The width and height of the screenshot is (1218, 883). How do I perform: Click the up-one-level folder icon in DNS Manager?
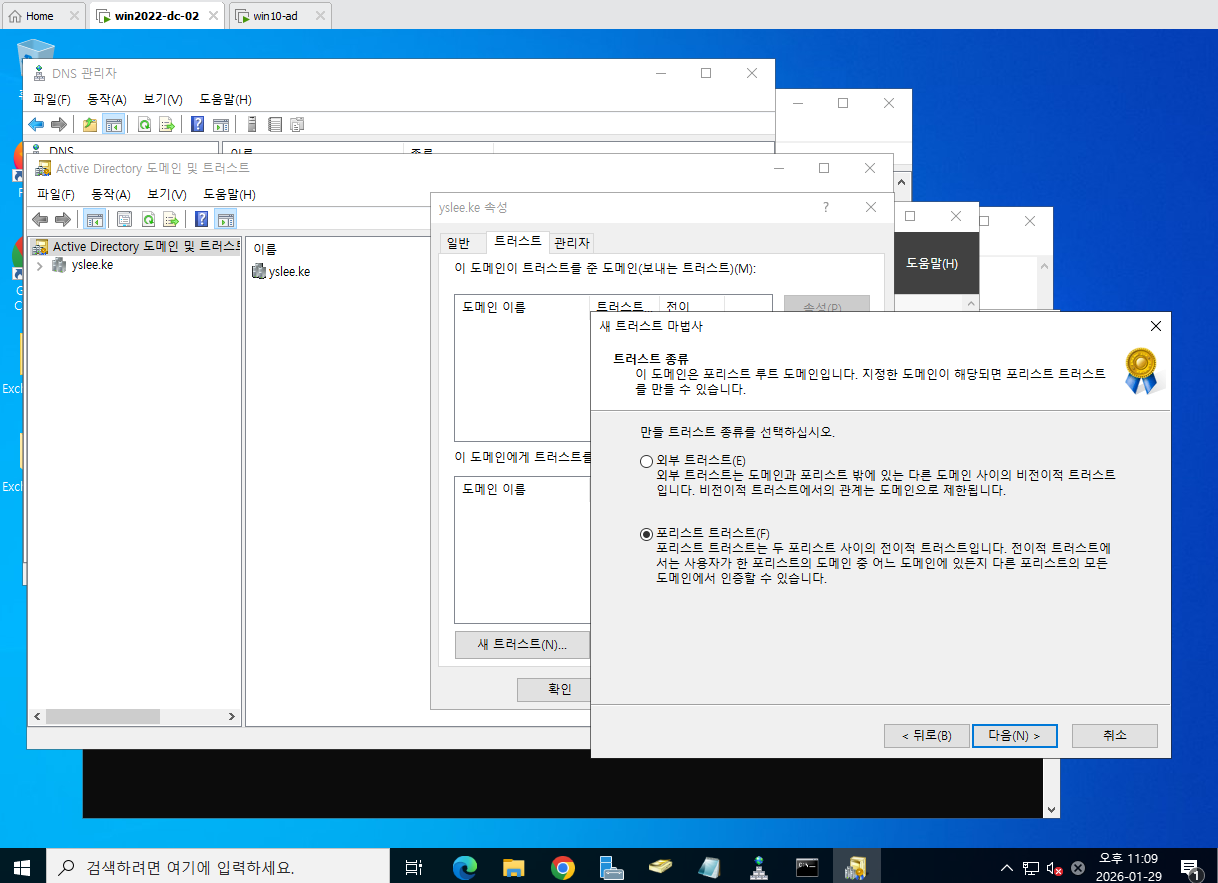(x=90, y=125)
